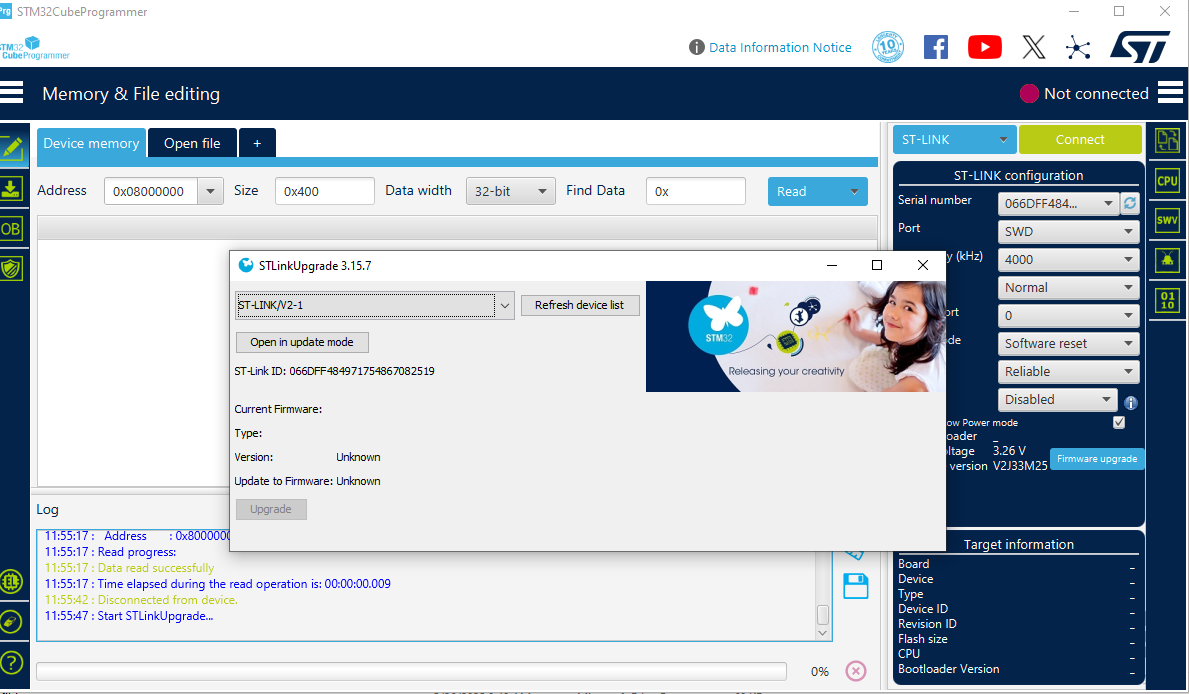Open the help question mark icon
The height and width of the screenshot is (694, 1189).
tap(11, 662)
